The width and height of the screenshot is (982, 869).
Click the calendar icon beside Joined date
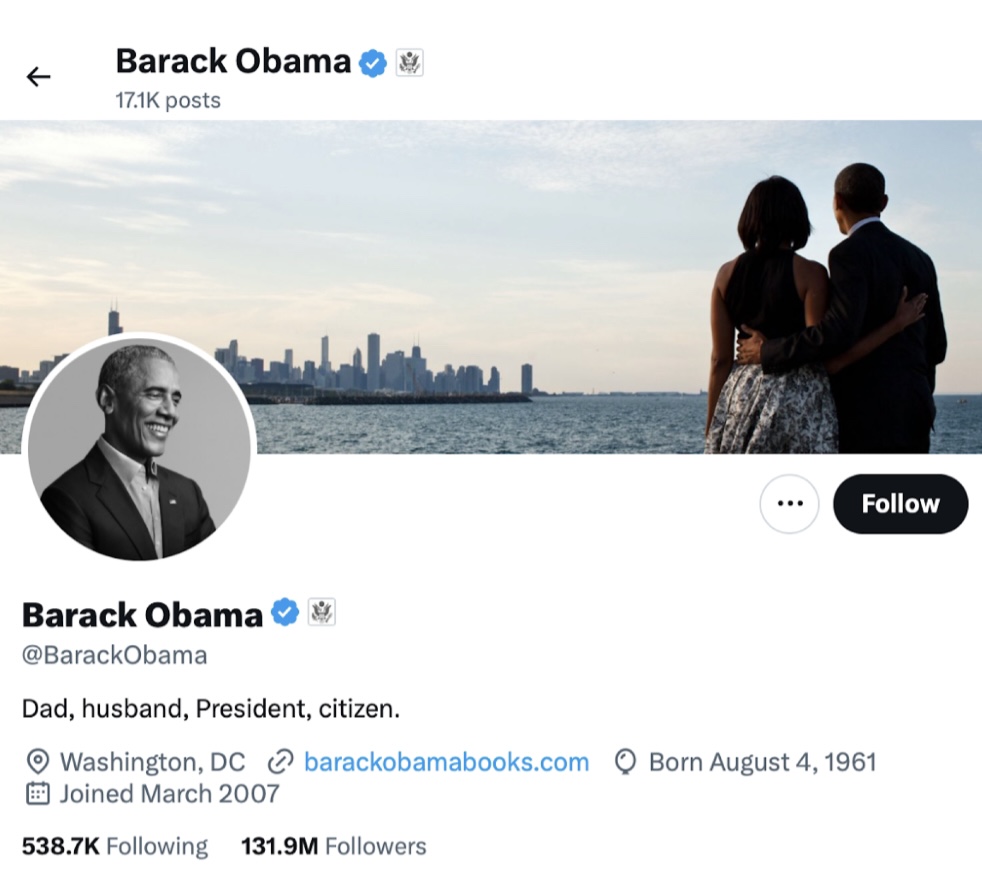point(36,794)
